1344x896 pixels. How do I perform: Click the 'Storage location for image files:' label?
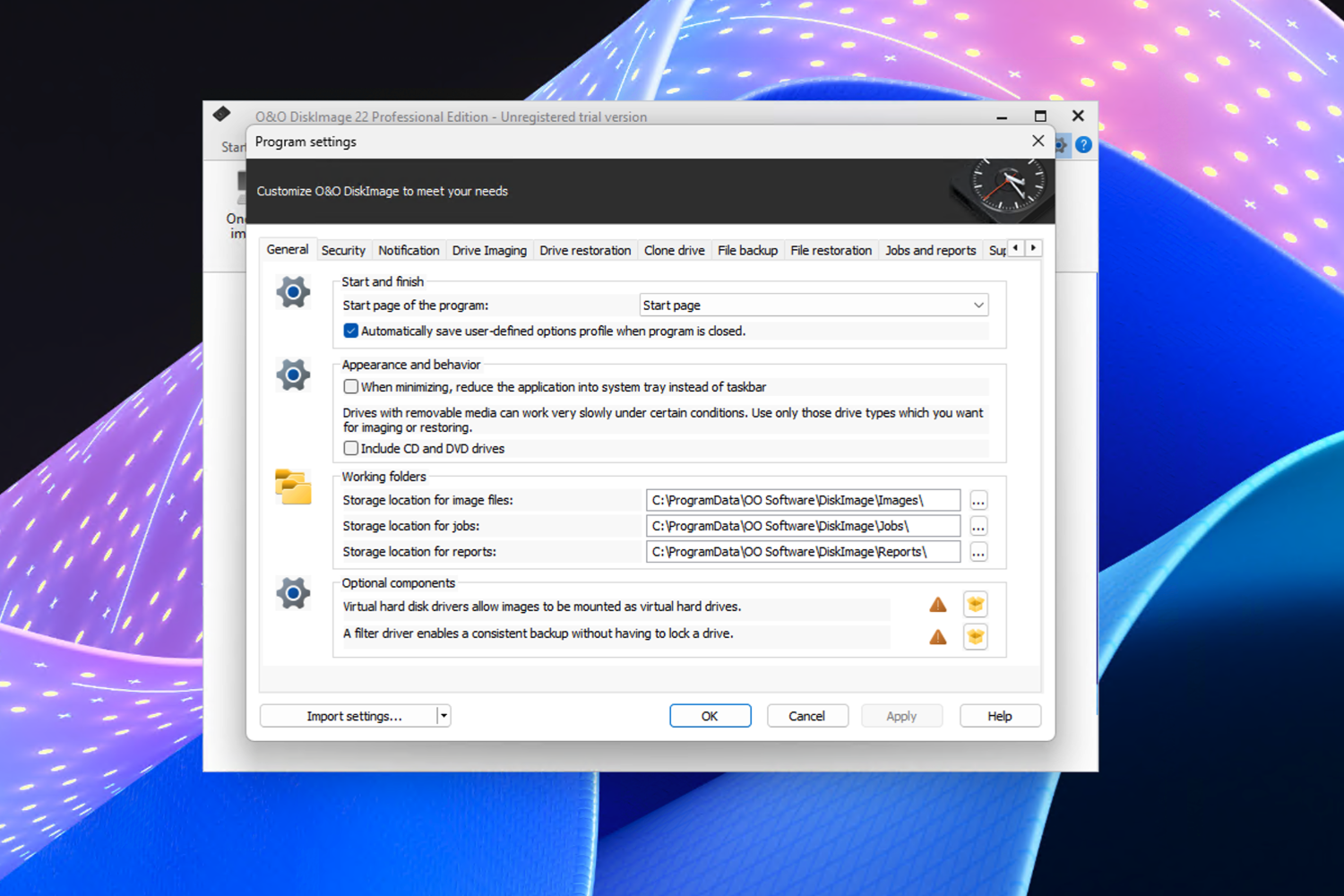pos(427,500)
